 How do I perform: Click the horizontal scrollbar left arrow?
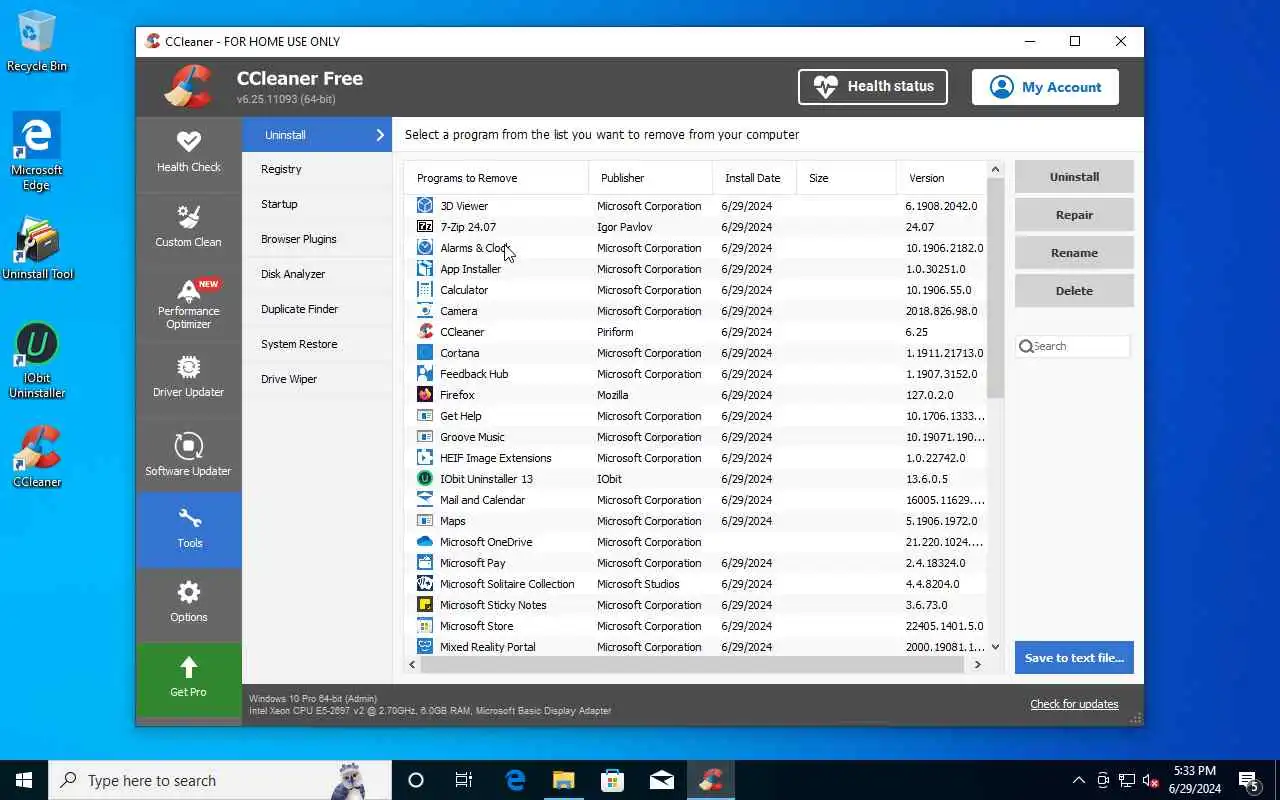(x=412, y=665)
